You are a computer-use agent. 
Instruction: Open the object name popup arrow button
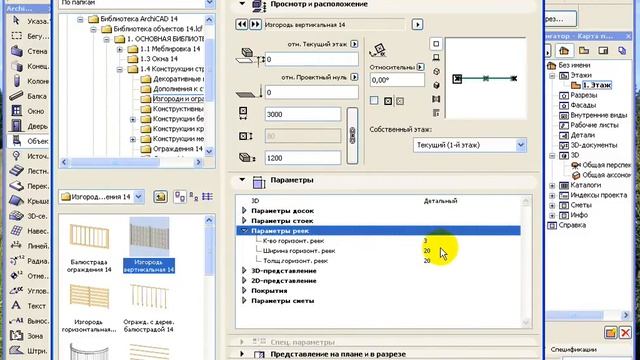[x=417, y=24]
